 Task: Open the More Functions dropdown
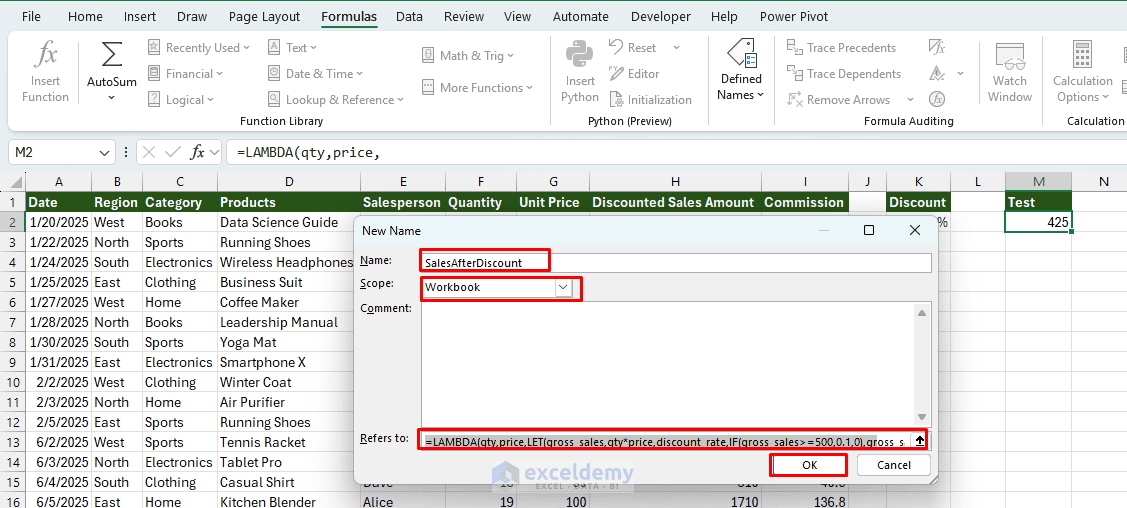[477, 88]
